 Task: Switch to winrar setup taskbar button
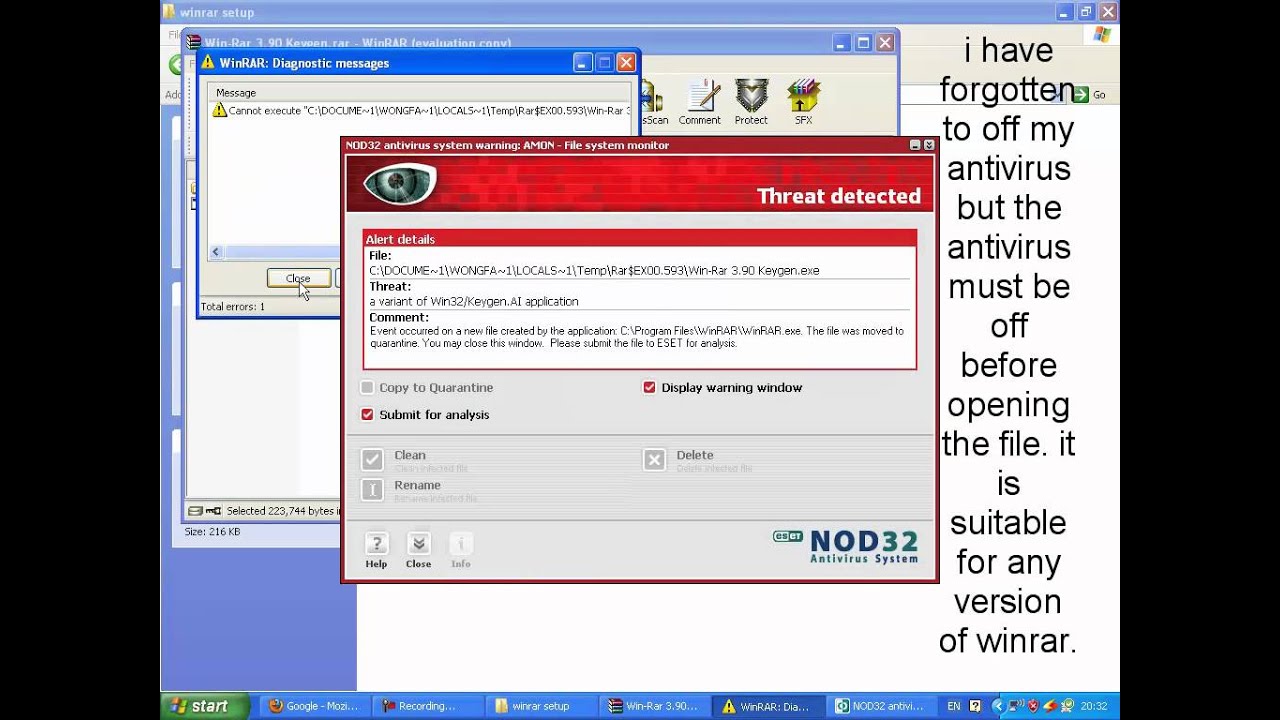click(539, 706)
